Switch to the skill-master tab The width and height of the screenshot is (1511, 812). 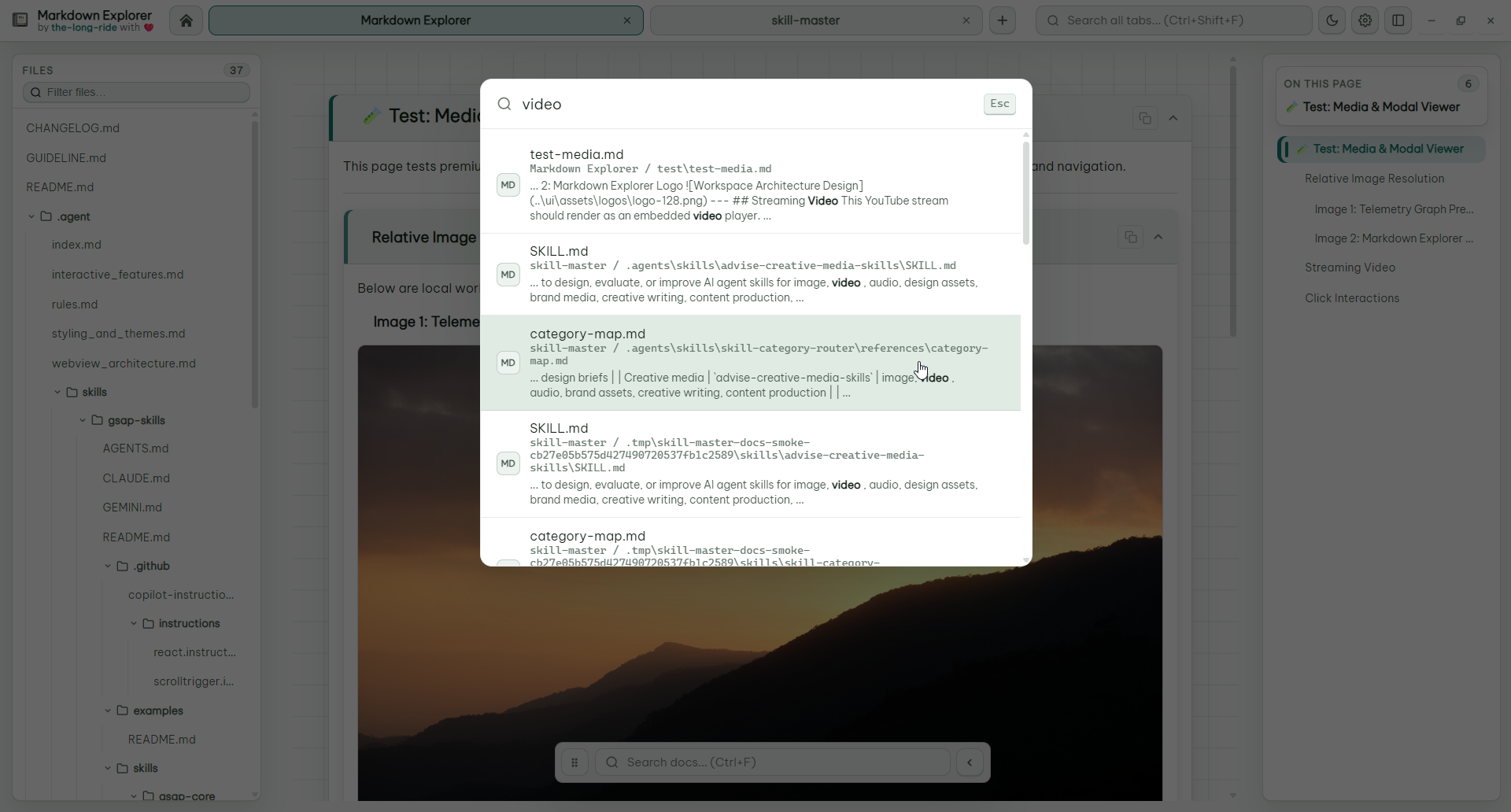tap(816, 20)
